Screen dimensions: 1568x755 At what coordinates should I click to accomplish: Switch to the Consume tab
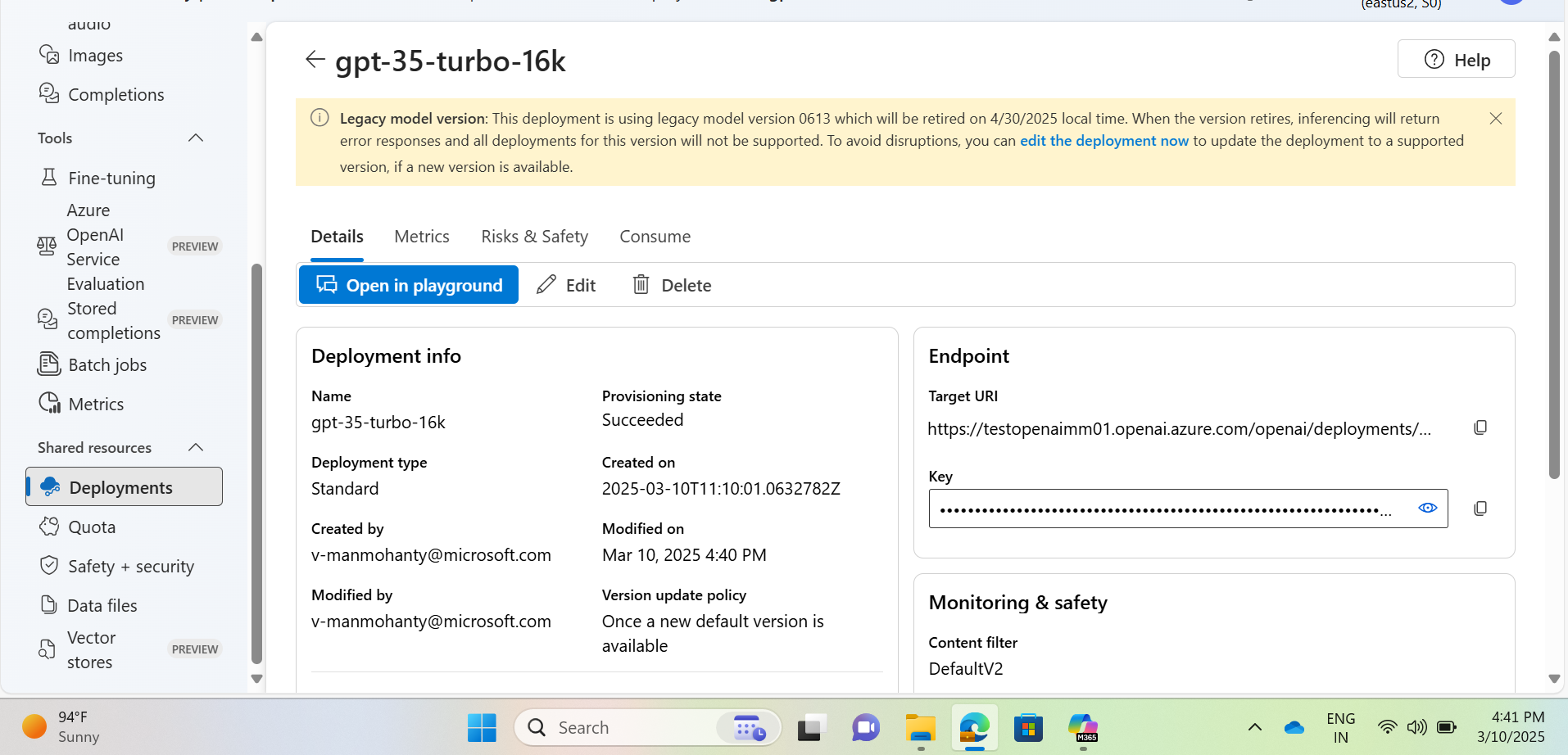pyautogui.click(x=655, y=237)
